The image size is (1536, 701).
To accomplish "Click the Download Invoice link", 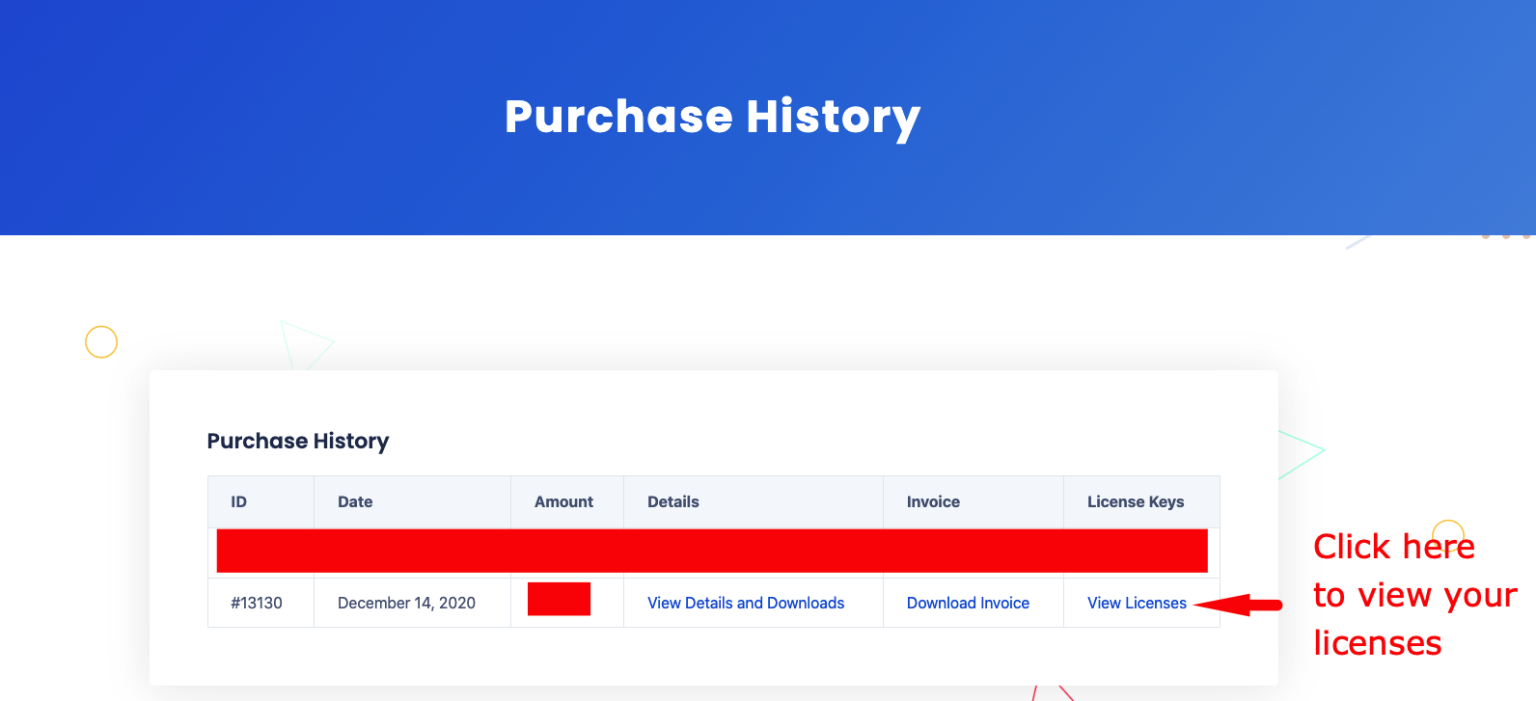I will [x=967, y=603].
